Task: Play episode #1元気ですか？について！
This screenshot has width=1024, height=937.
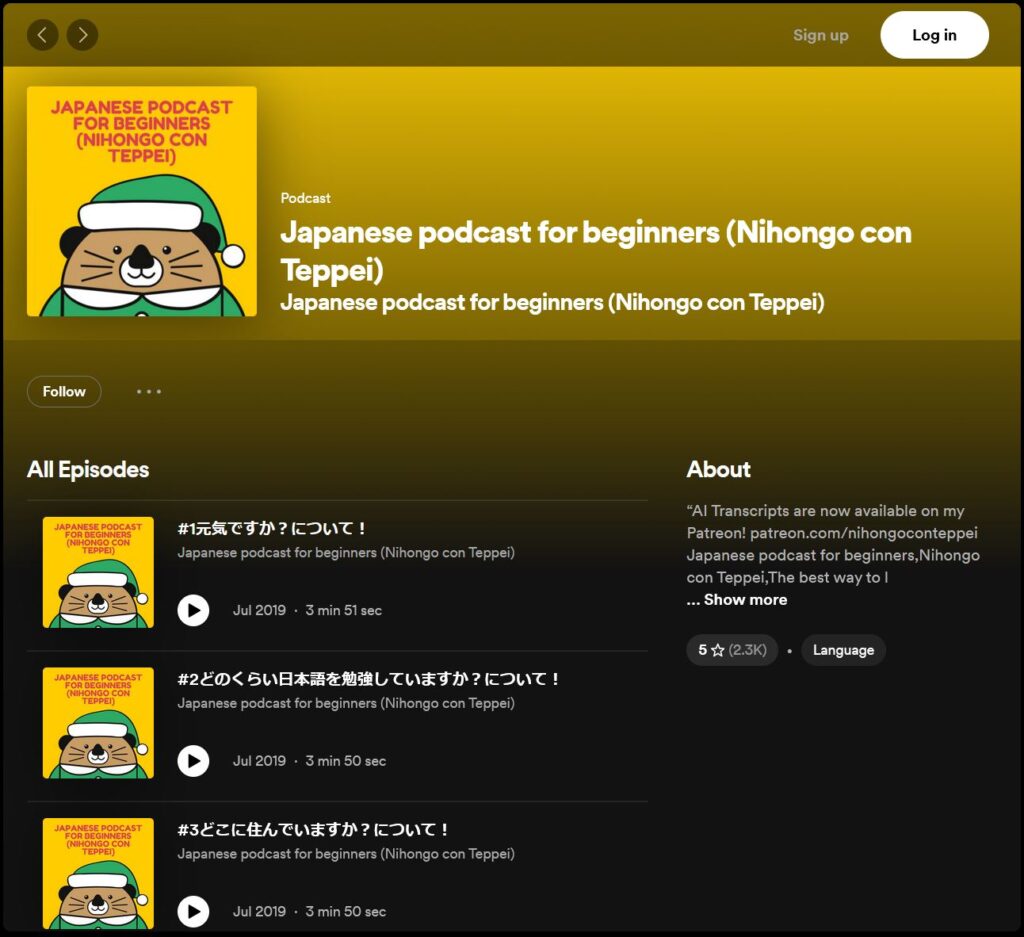Action: 193,611
